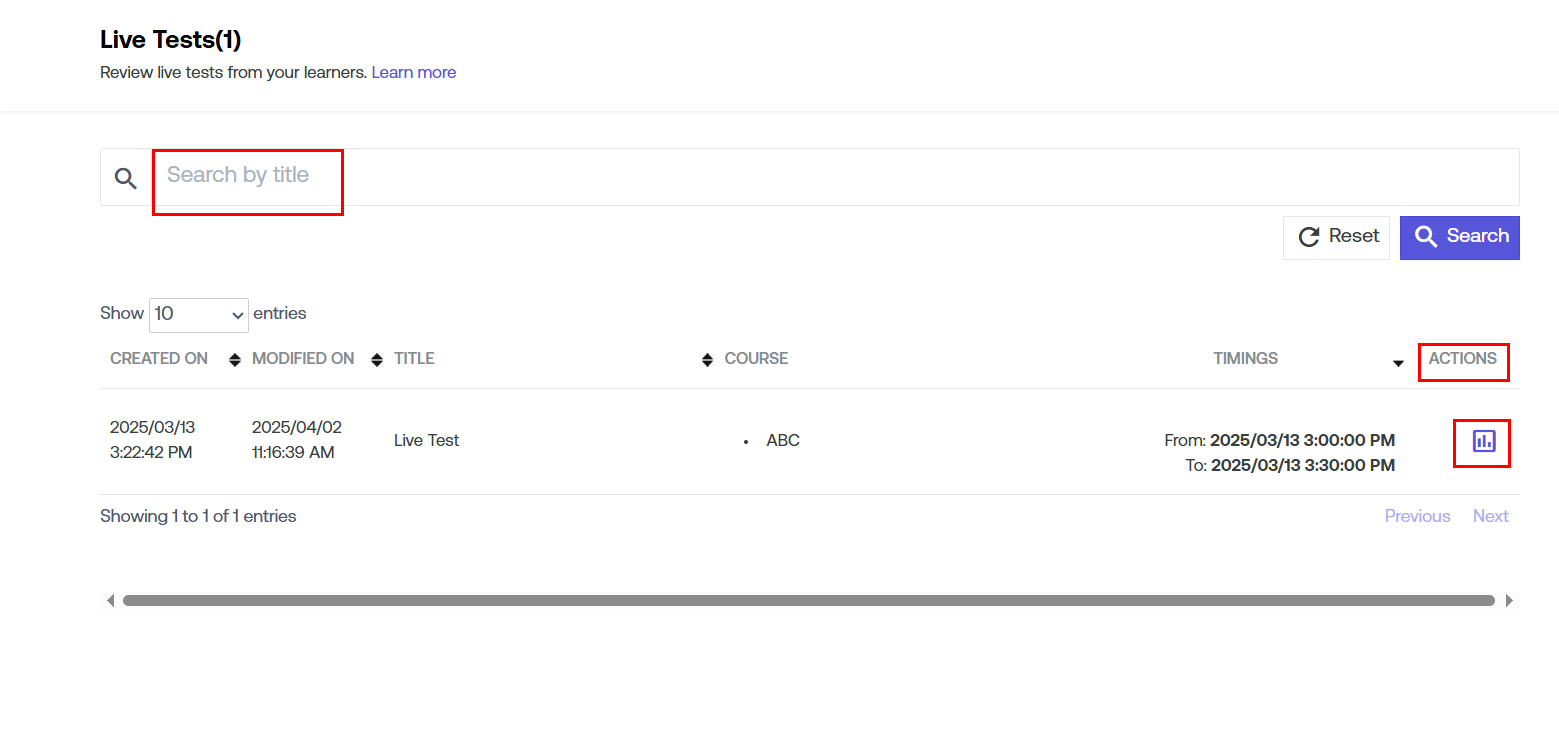Go to the Next page
The image size is (1559, 732).
pos(1490,516)
